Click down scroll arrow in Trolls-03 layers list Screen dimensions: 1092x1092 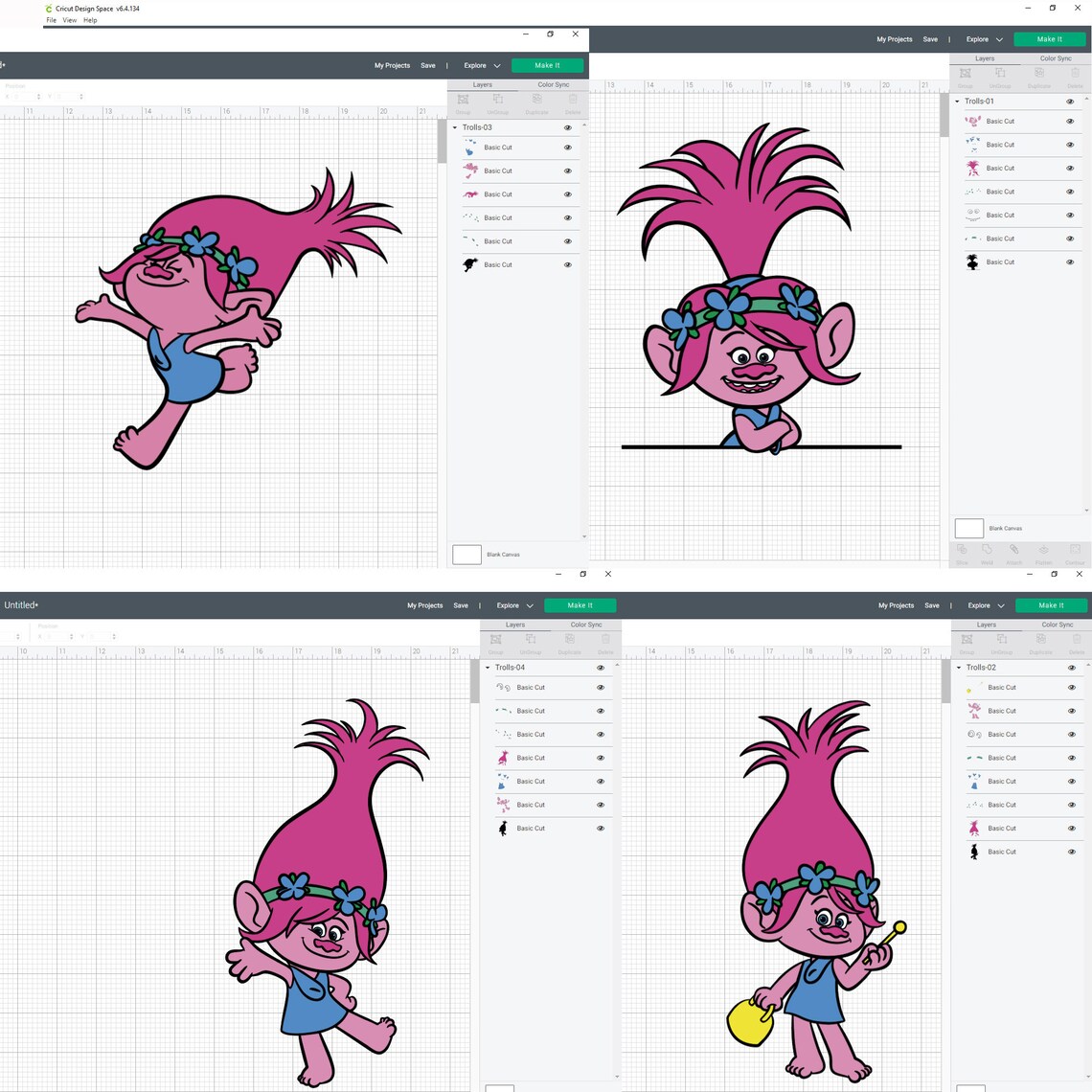(x=583, y=537)
